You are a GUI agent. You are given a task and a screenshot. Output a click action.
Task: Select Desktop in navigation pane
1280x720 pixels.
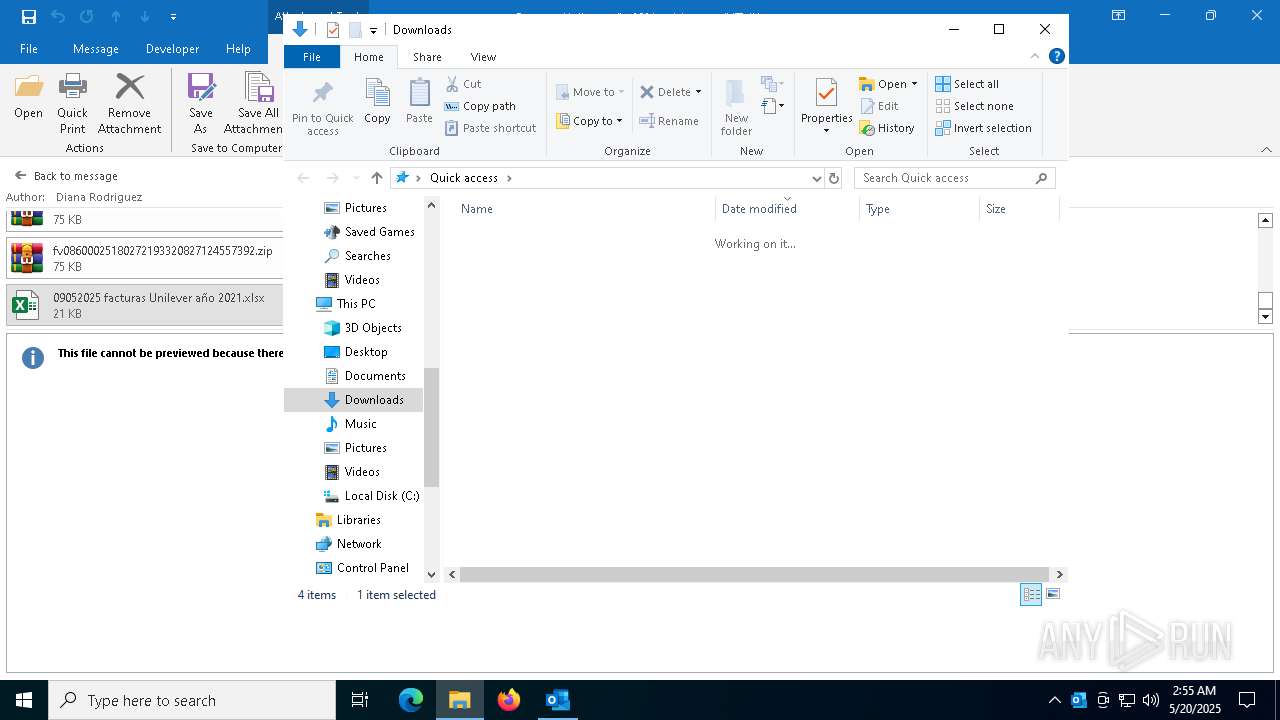[x=355, y=352]
